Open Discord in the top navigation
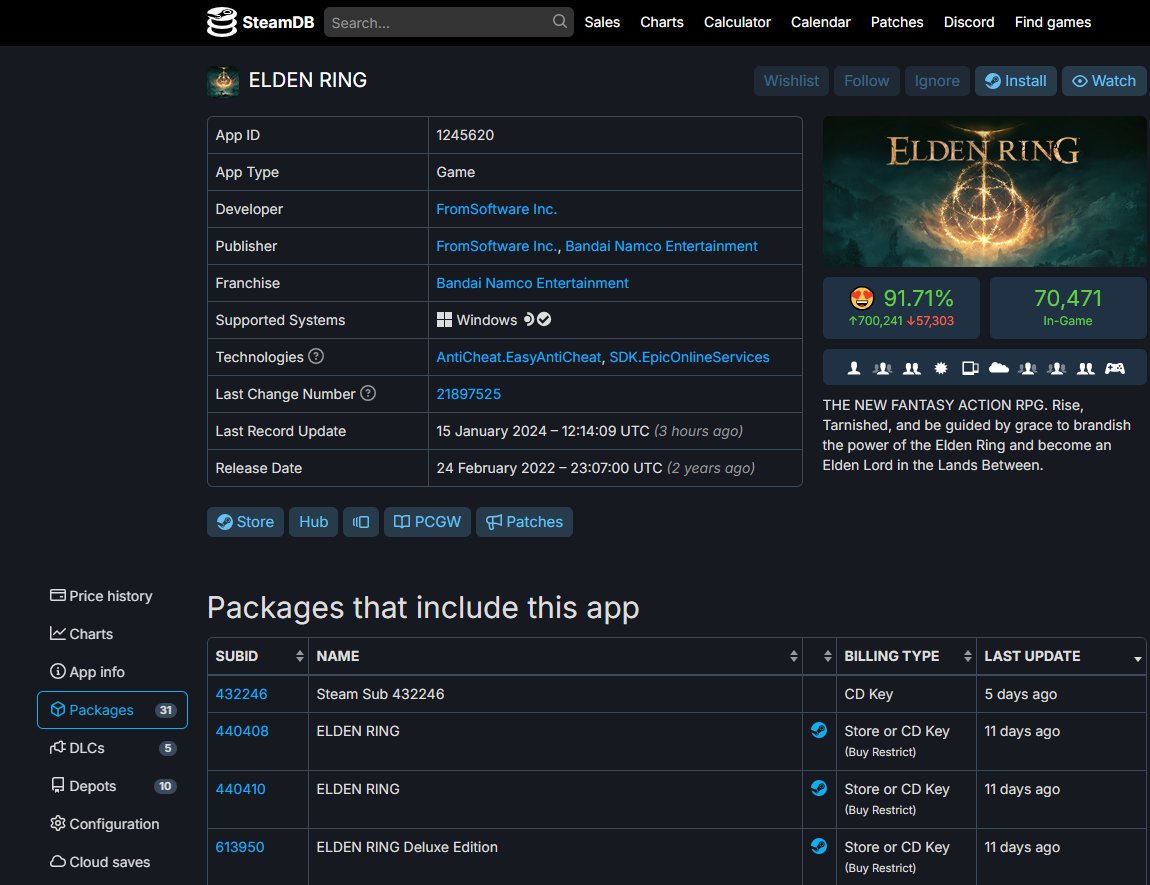Viewport: 1150px width, 885px height. tap(969, 22)
